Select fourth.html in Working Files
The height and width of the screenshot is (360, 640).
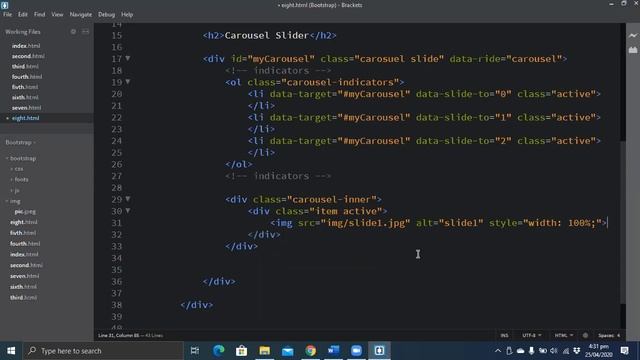[27, 76]
